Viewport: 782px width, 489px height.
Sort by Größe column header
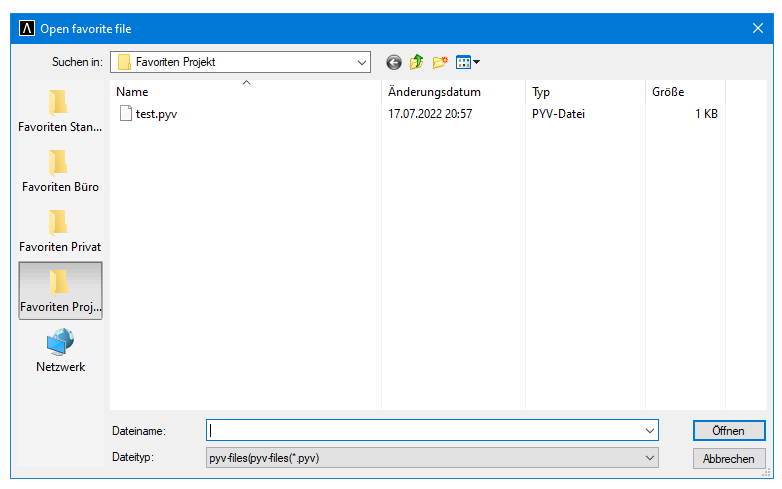686,92
